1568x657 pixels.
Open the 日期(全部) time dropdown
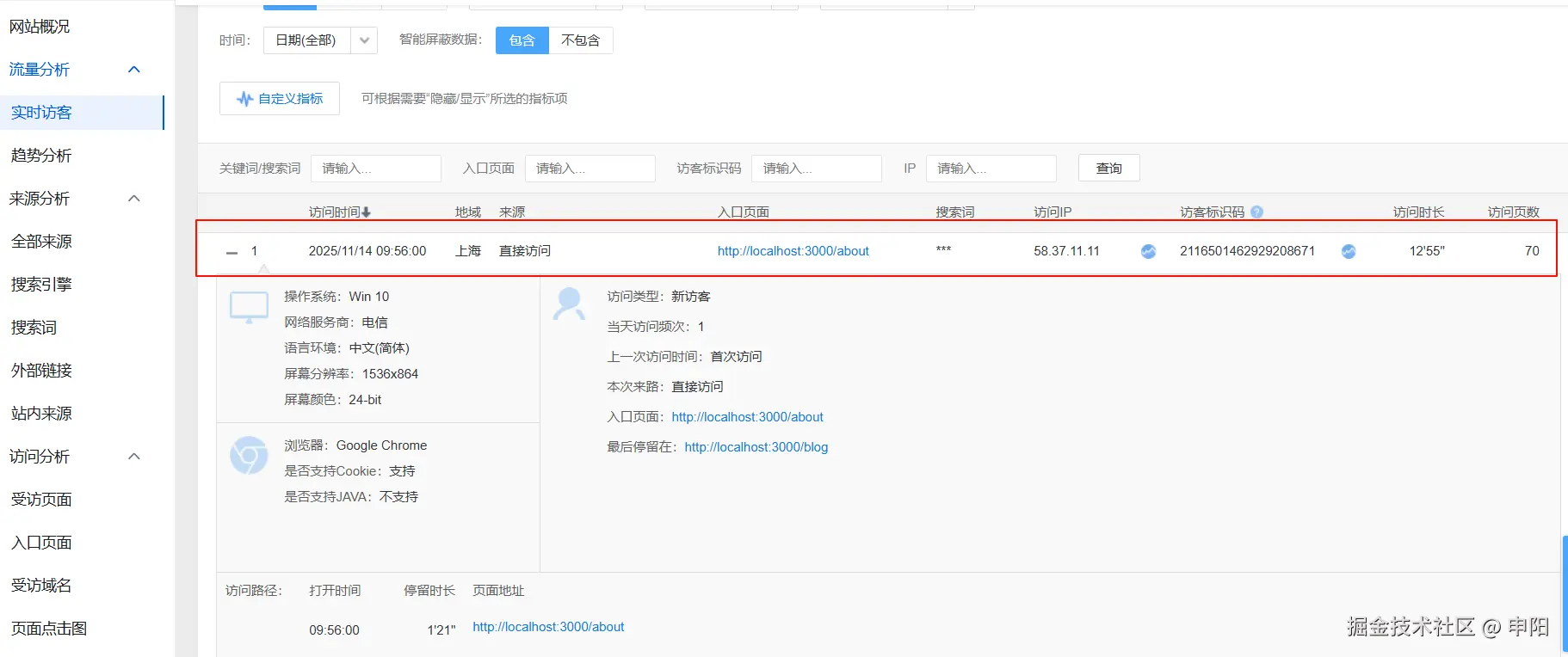(x=320, y=40)
